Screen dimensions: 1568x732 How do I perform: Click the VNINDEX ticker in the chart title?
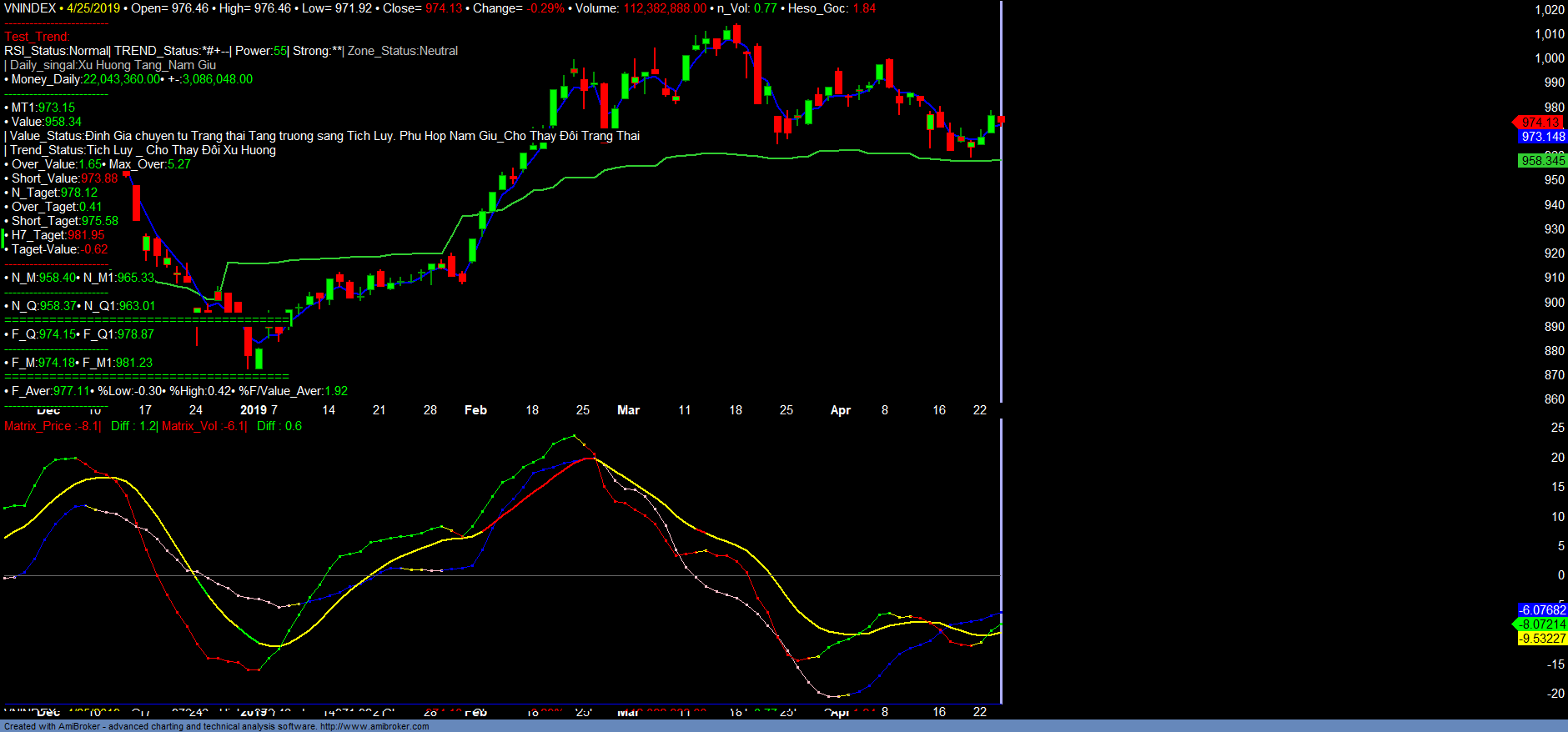click(x=30, y=8)
